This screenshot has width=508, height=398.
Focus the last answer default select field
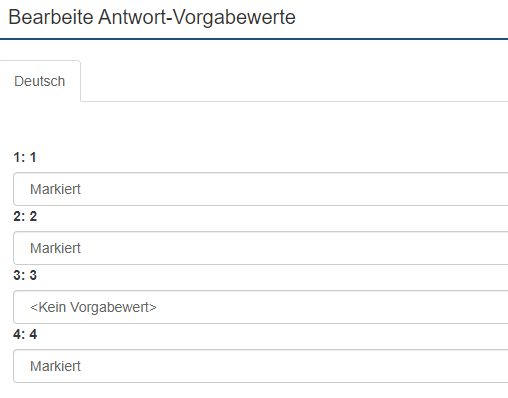pyautogui.click(x=261, y=366)
